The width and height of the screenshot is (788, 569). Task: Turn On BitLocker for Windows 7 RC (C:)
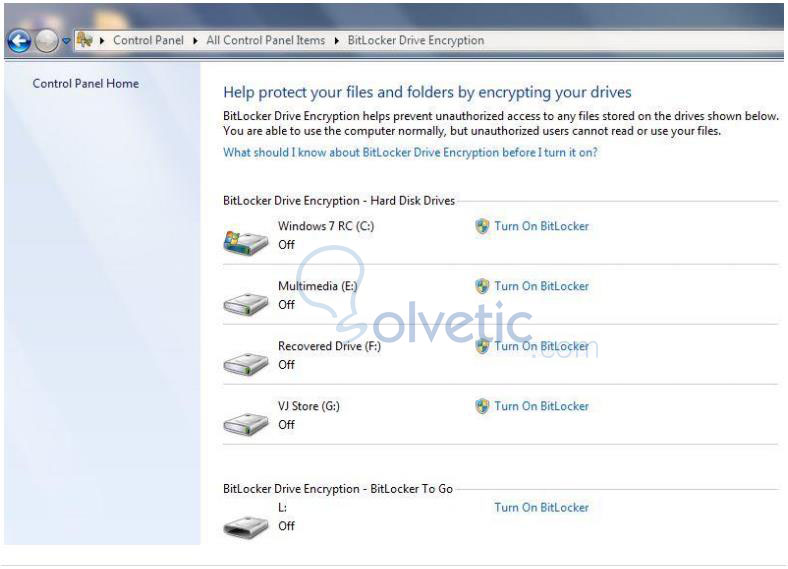[x=541, y=226]
